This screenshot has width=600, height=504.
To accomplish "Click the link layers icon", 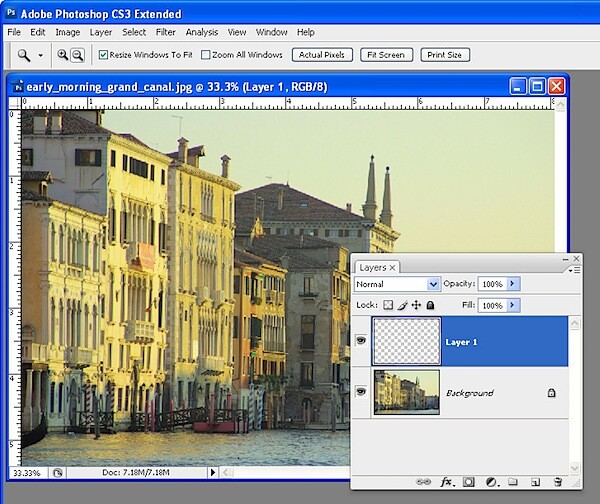I will (x=423, y=482).
